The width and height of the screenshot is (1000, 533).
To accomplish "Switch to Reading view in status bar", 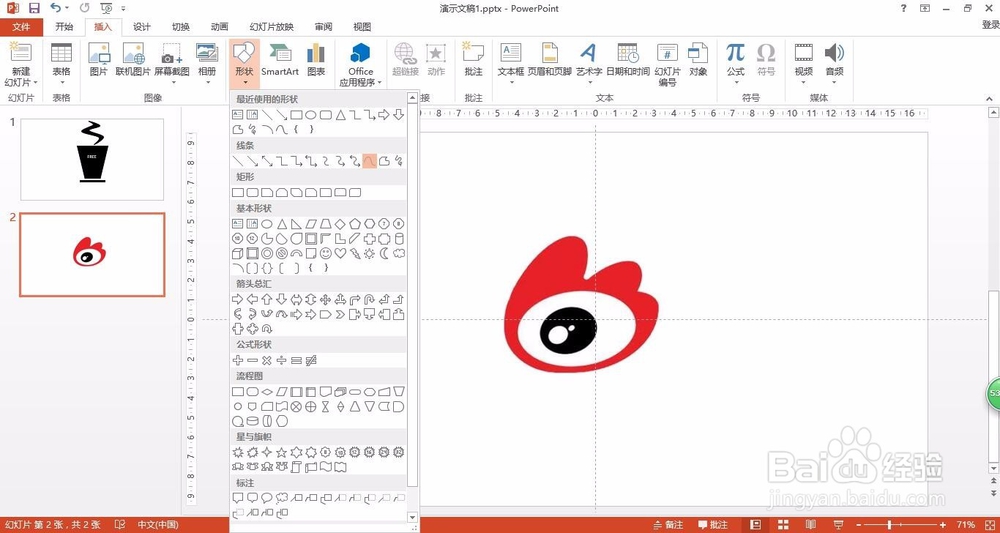I will (811, 525).
